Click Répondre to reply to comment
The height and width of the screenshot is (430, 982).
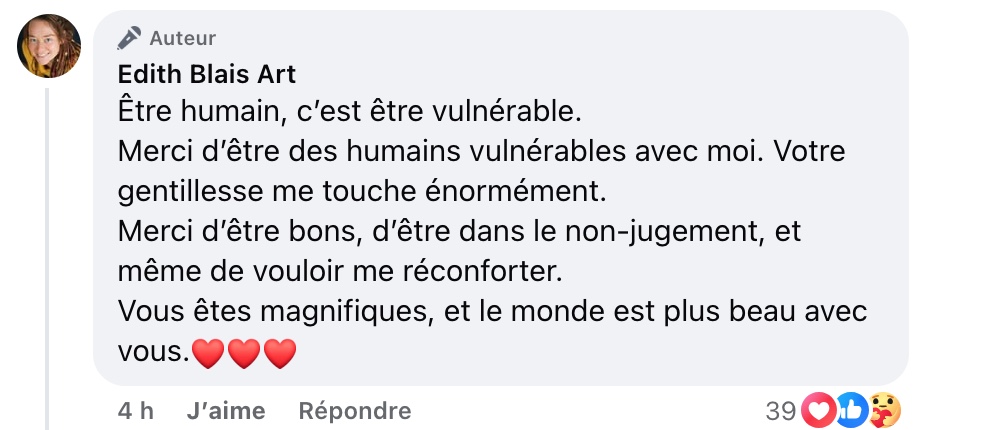click(x=355, y=410)
